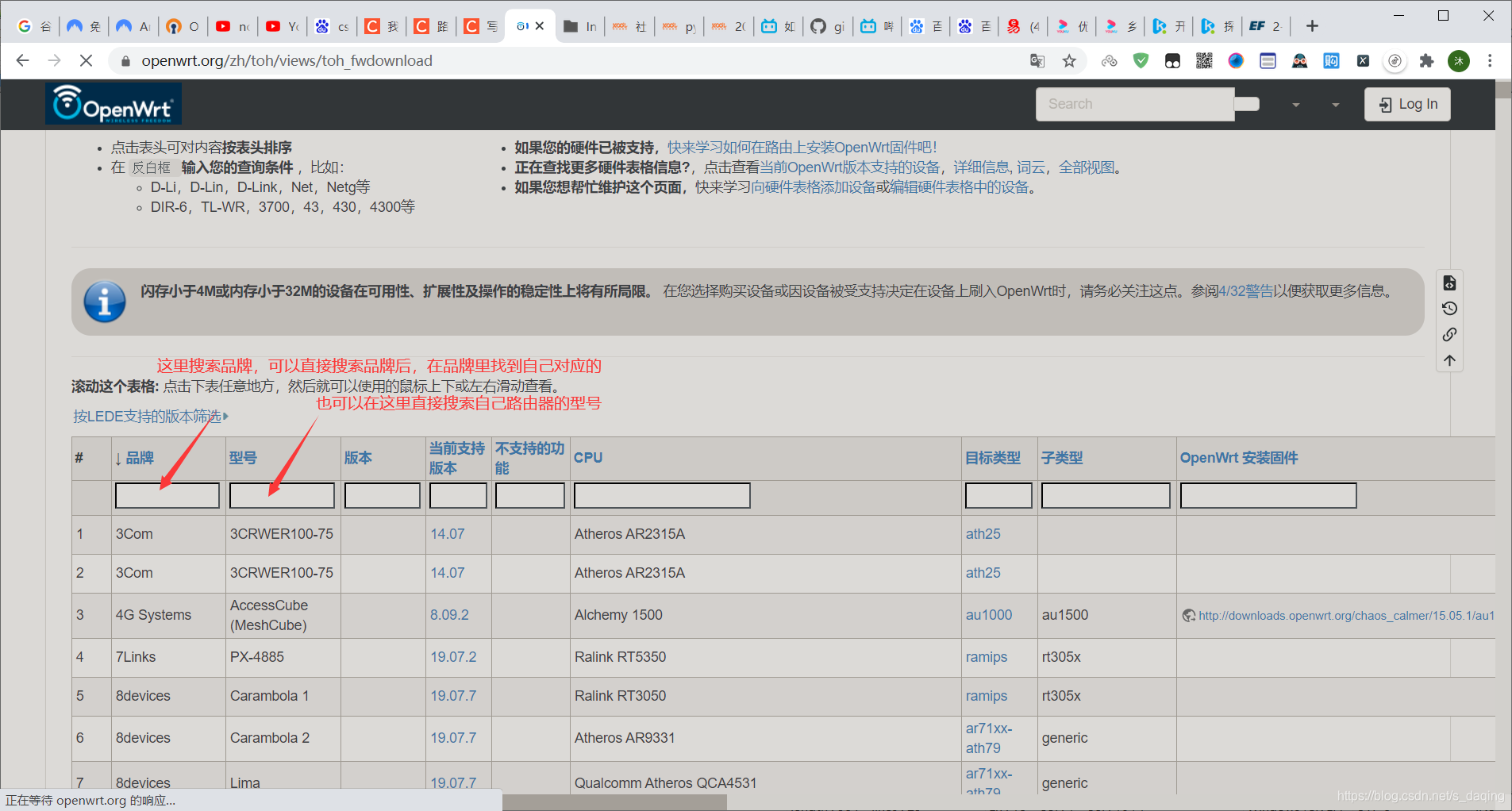
Task: Click the backlinks chain icon
Action: [1449, 334]
